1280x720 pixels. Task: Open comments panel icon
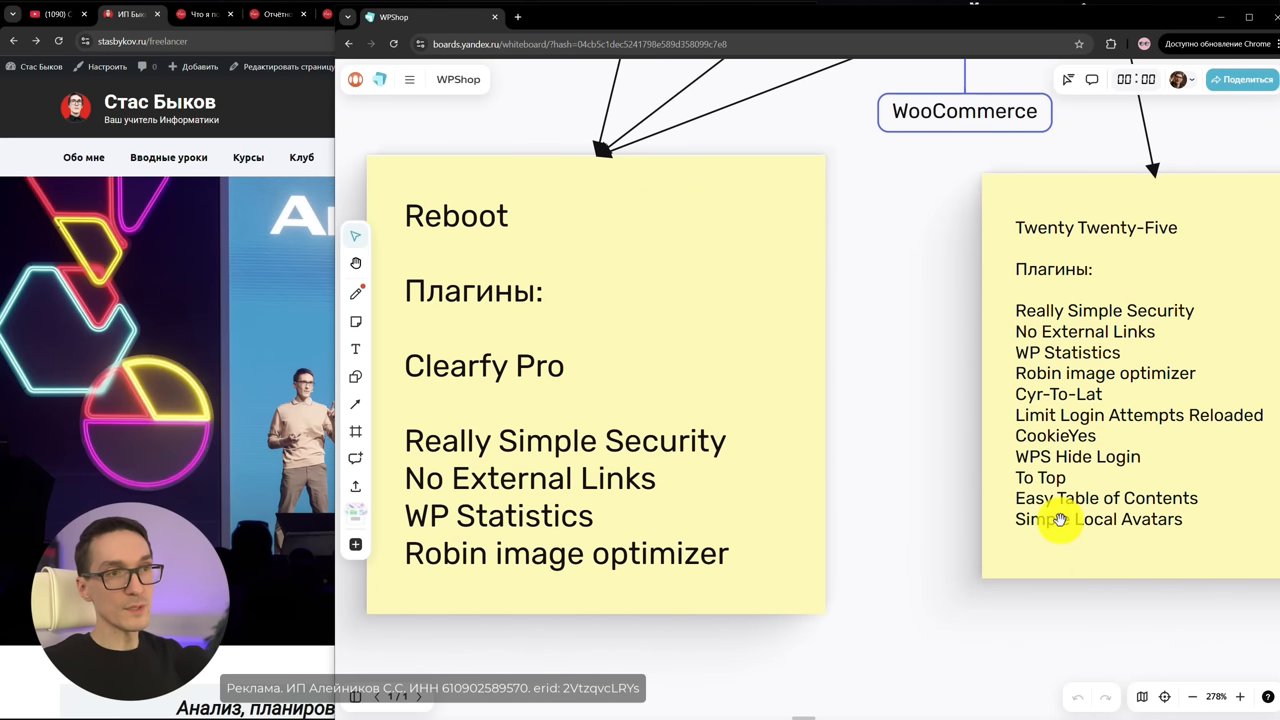(1092, 79)
